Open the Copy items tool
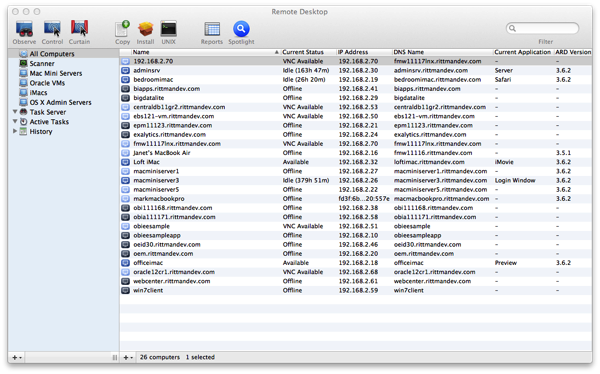 (x=122, y=29)
